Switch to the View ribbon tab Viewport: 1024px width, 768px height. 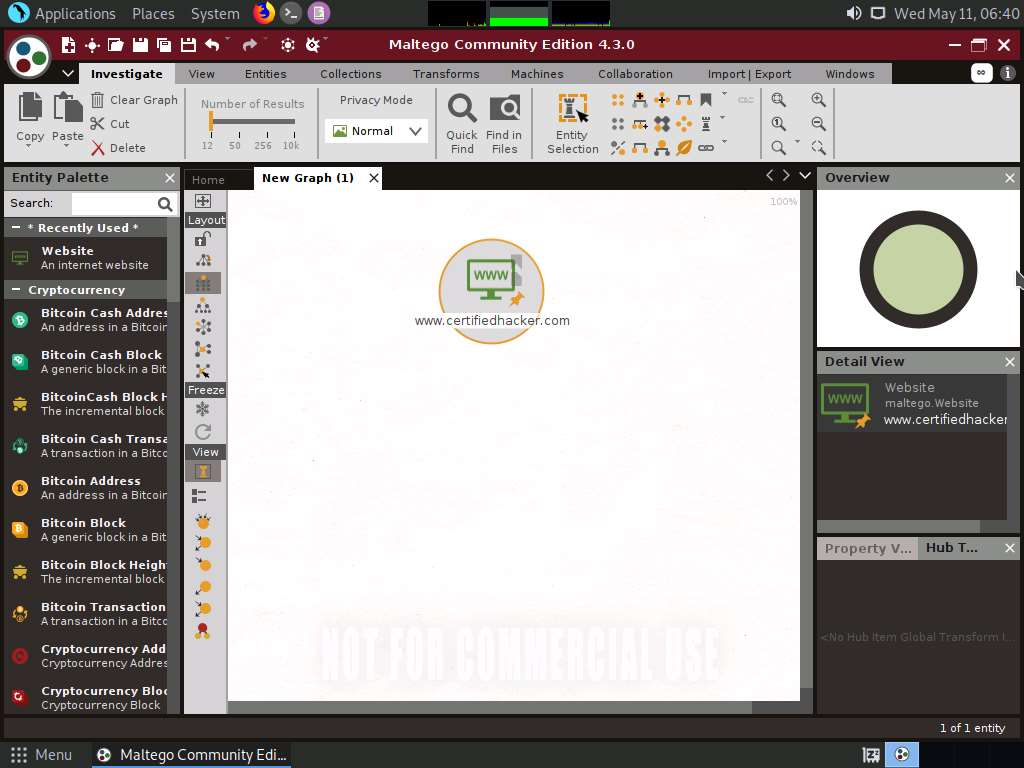[201, 74]
